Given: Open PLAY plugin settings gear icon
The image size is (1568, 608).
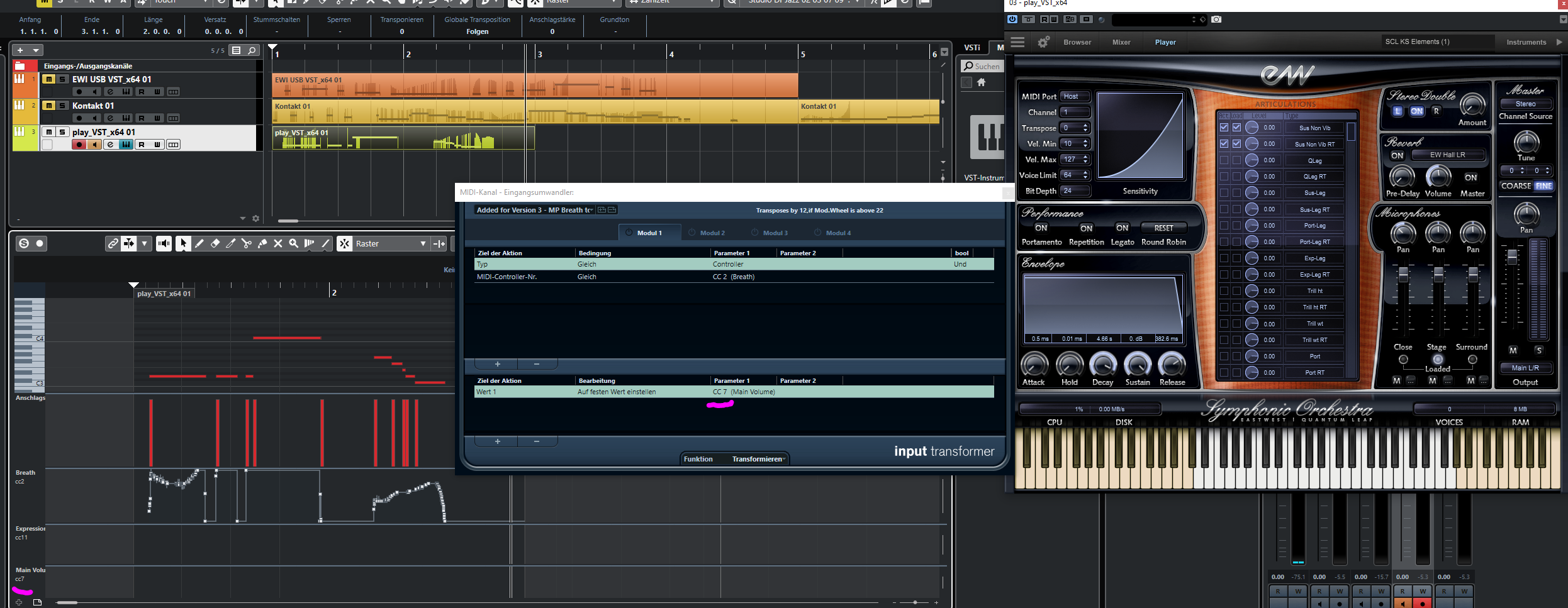Looking at the screenshot, I should click(1043, 42).
